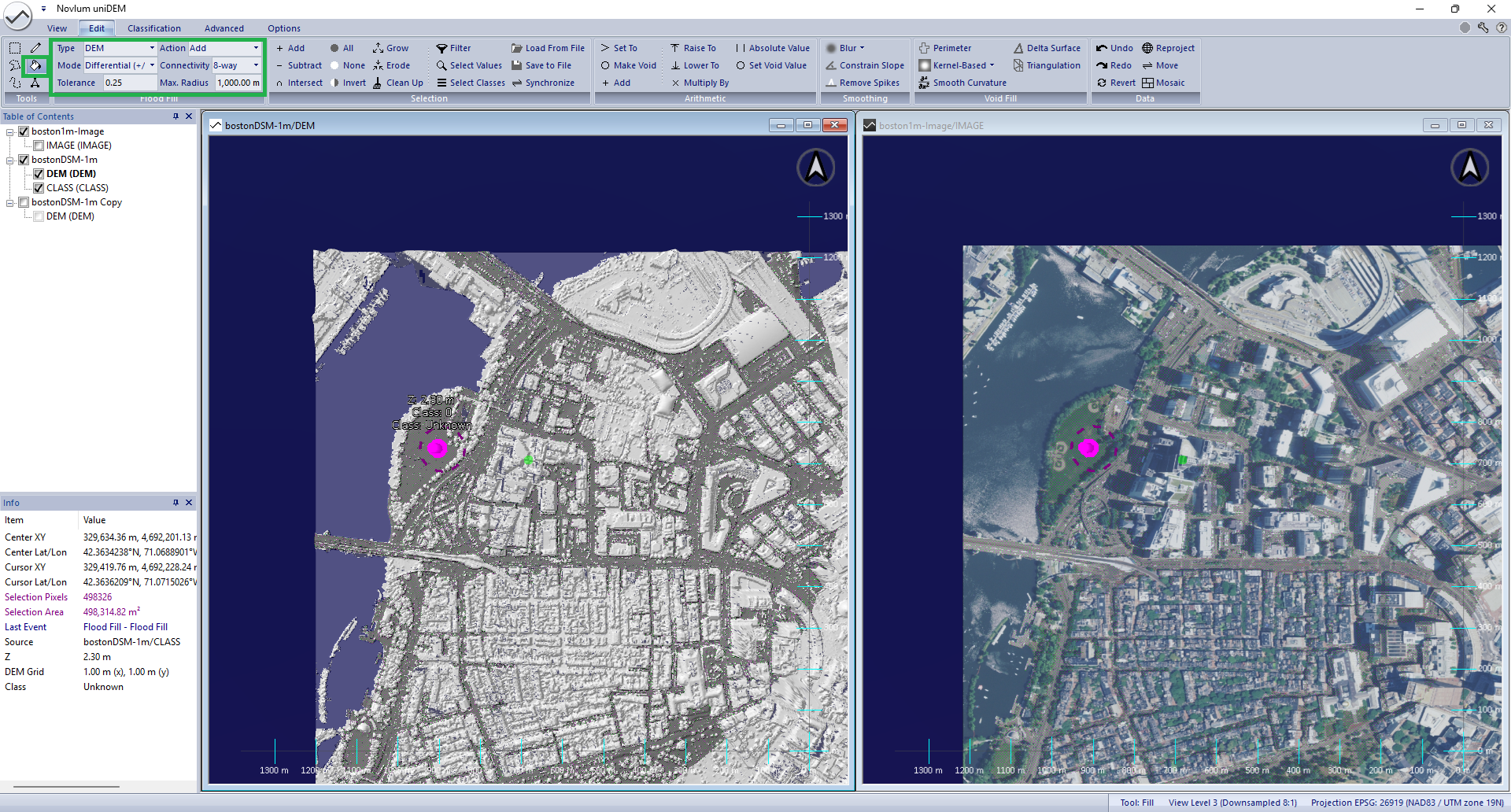The width and height of the screenshot is (1511, 812).
Task: Click Load From File
Action: tap(548, 48)
